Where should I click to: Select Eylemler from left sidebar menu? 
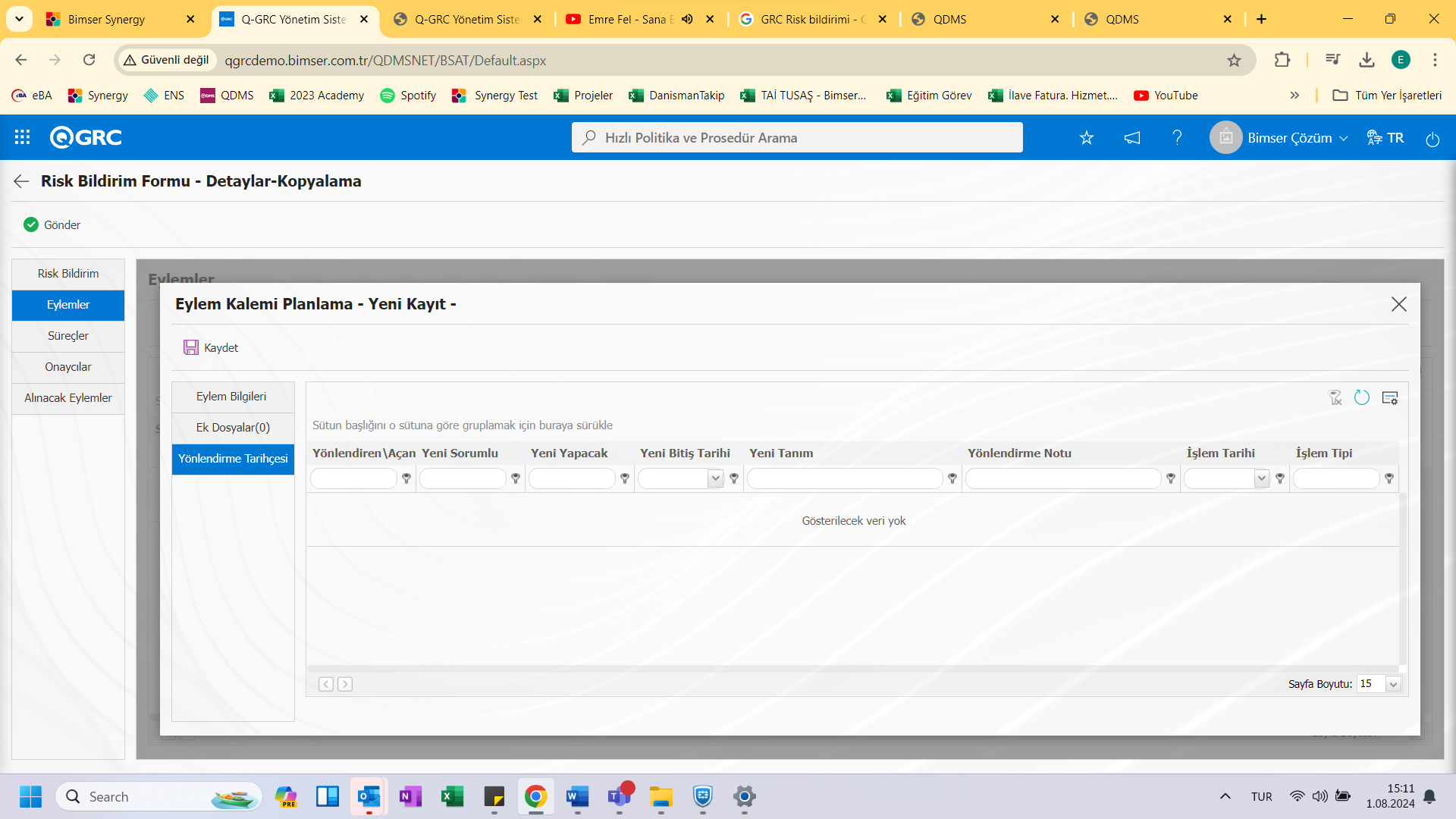(x=67, y=303)
